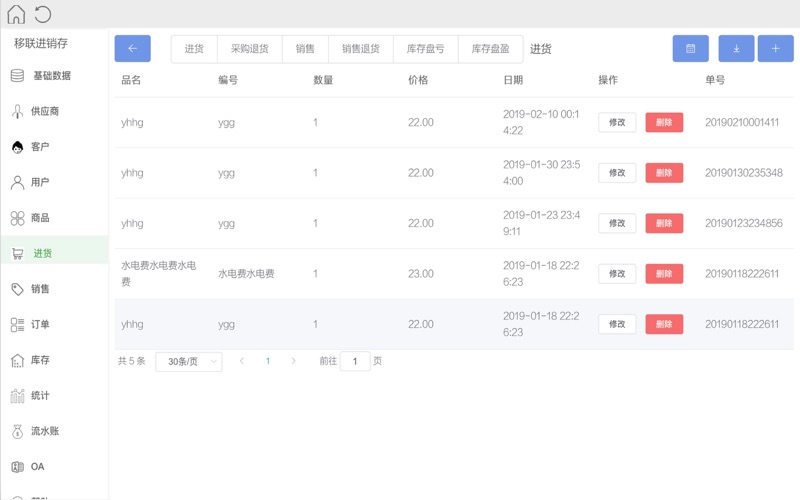Switch to the 采购退货 tab
The width and height of the screenshot is (800, 500).
tap(249, 49)
